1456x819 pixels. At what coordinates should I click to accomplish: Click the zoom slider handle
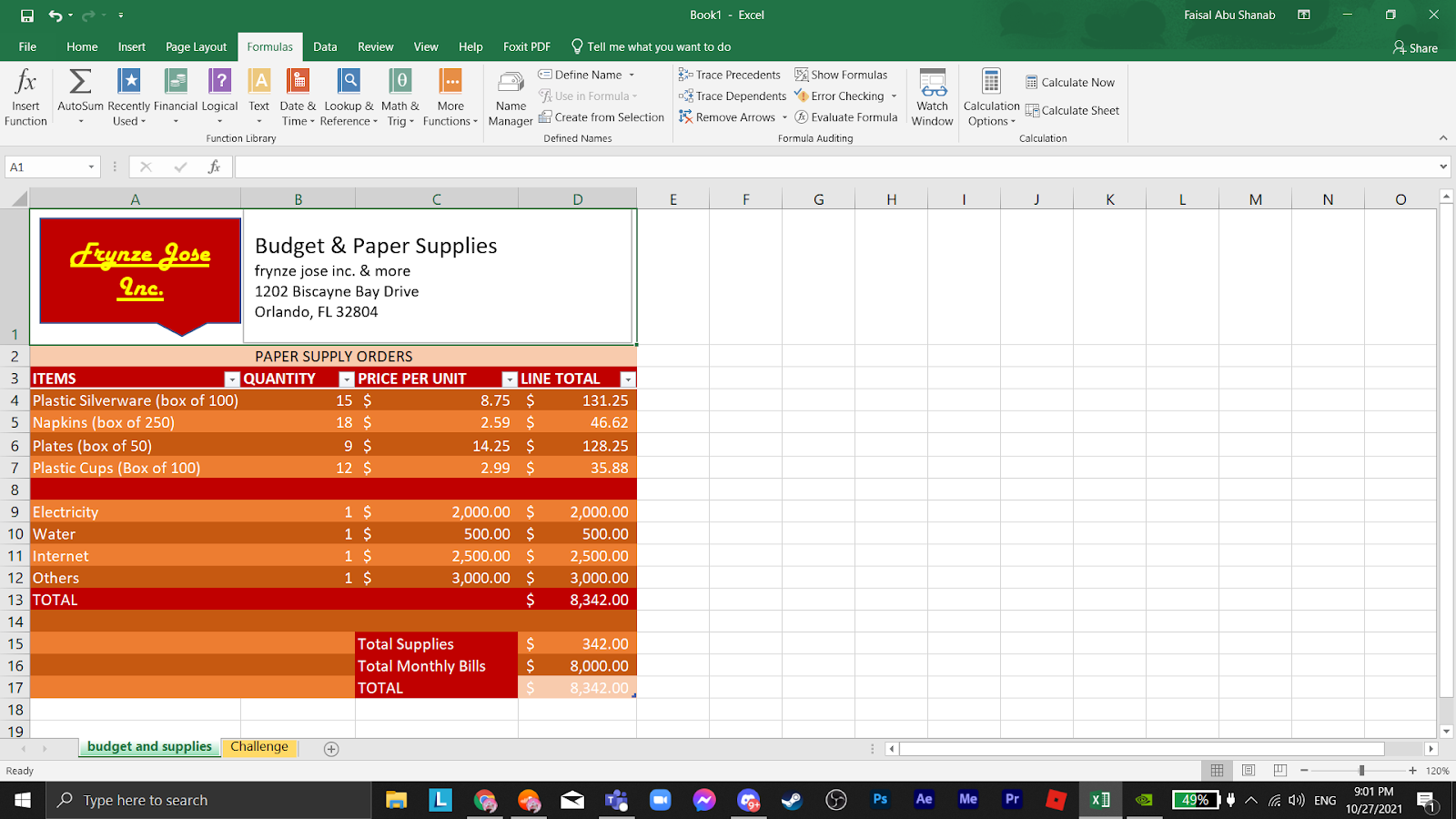click(1361, 770)
